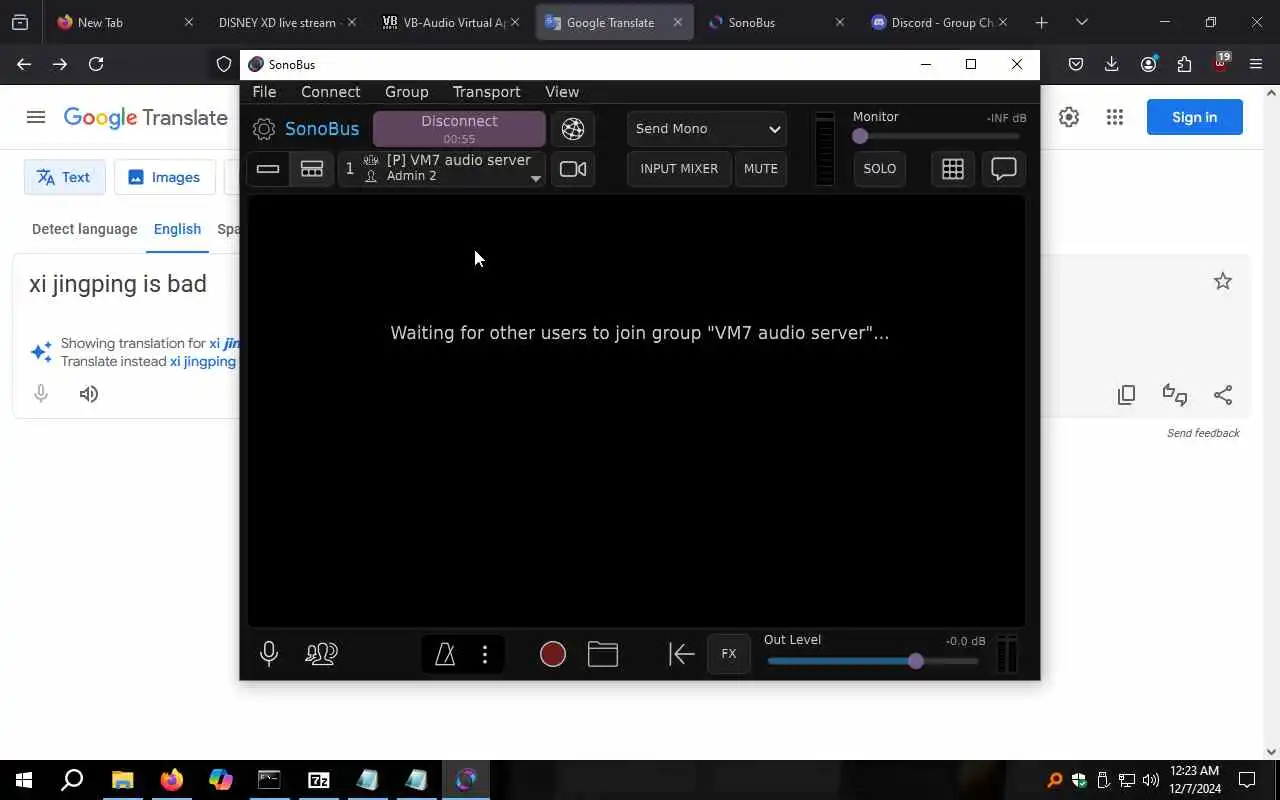Reload the Google Translate page

click(96, 64)
